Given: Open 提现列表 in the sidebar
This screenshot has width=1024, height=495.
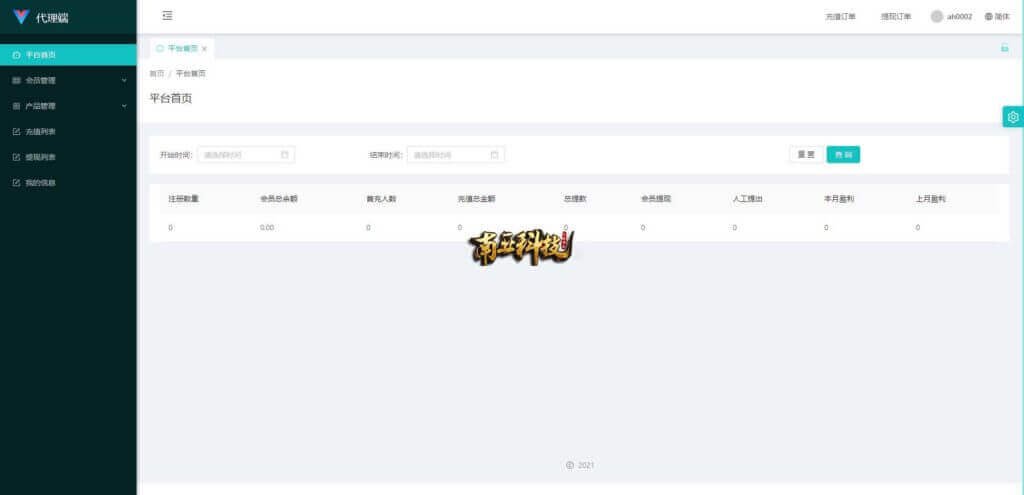Looking at the screenshot, I should (x=41, y=157).
